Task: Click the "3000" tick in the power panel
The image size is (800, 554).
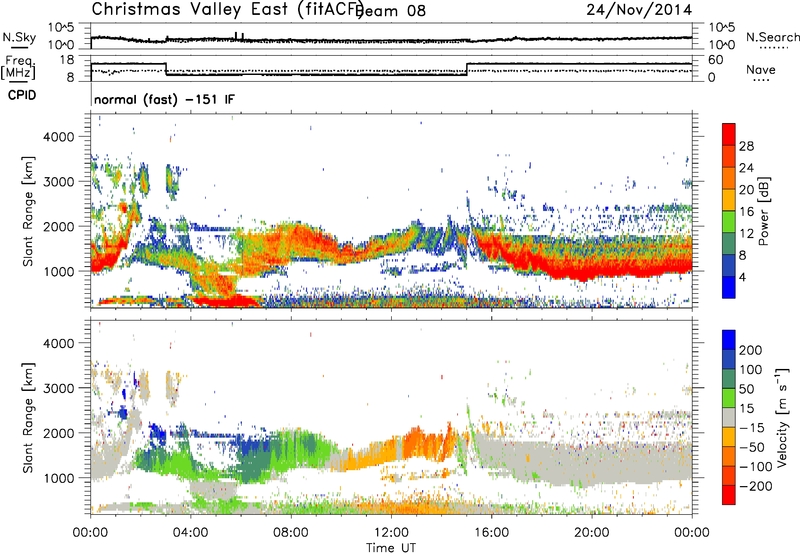Action: tap(58, 182)
